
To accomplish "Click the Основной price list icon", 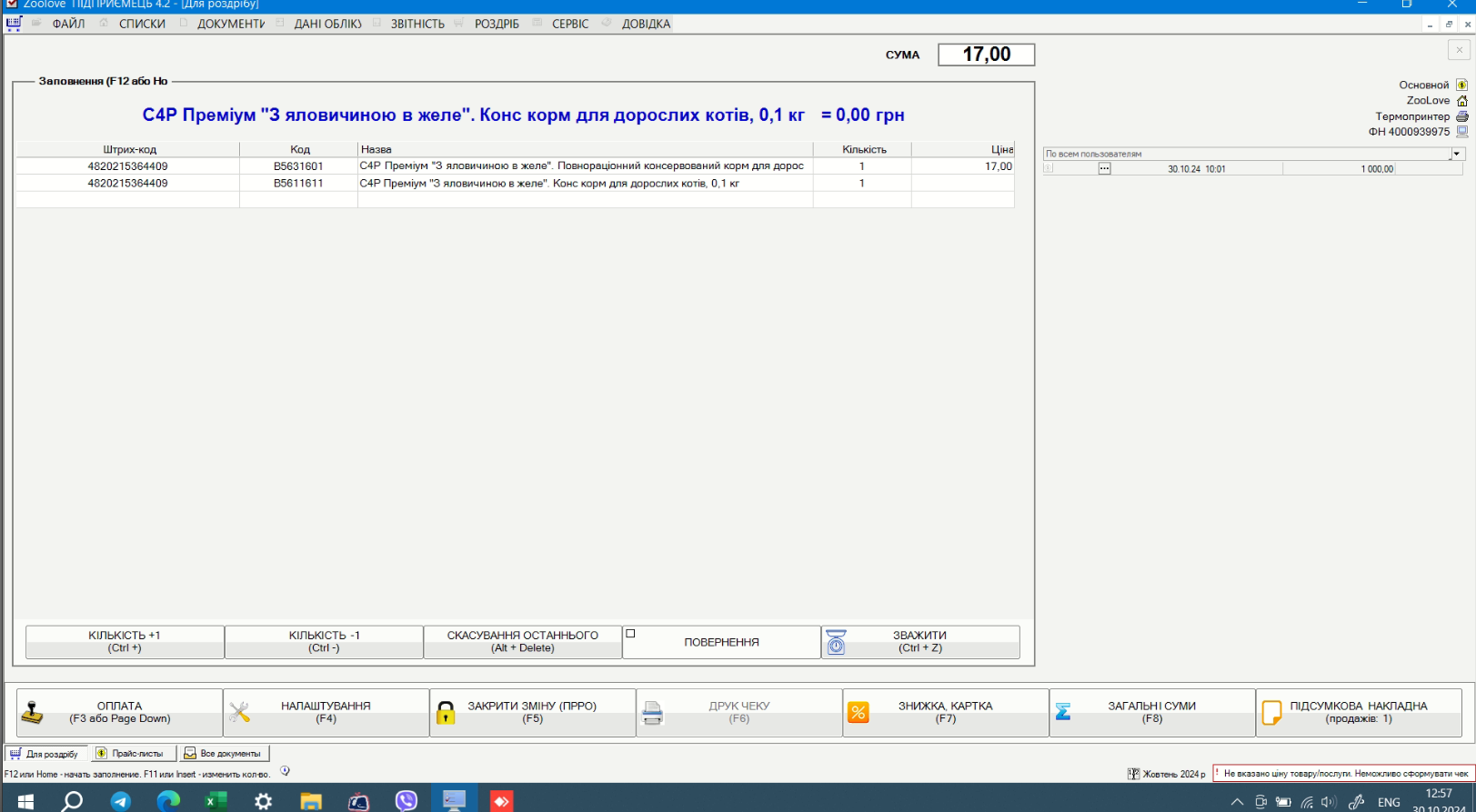I will point(1462,85).
